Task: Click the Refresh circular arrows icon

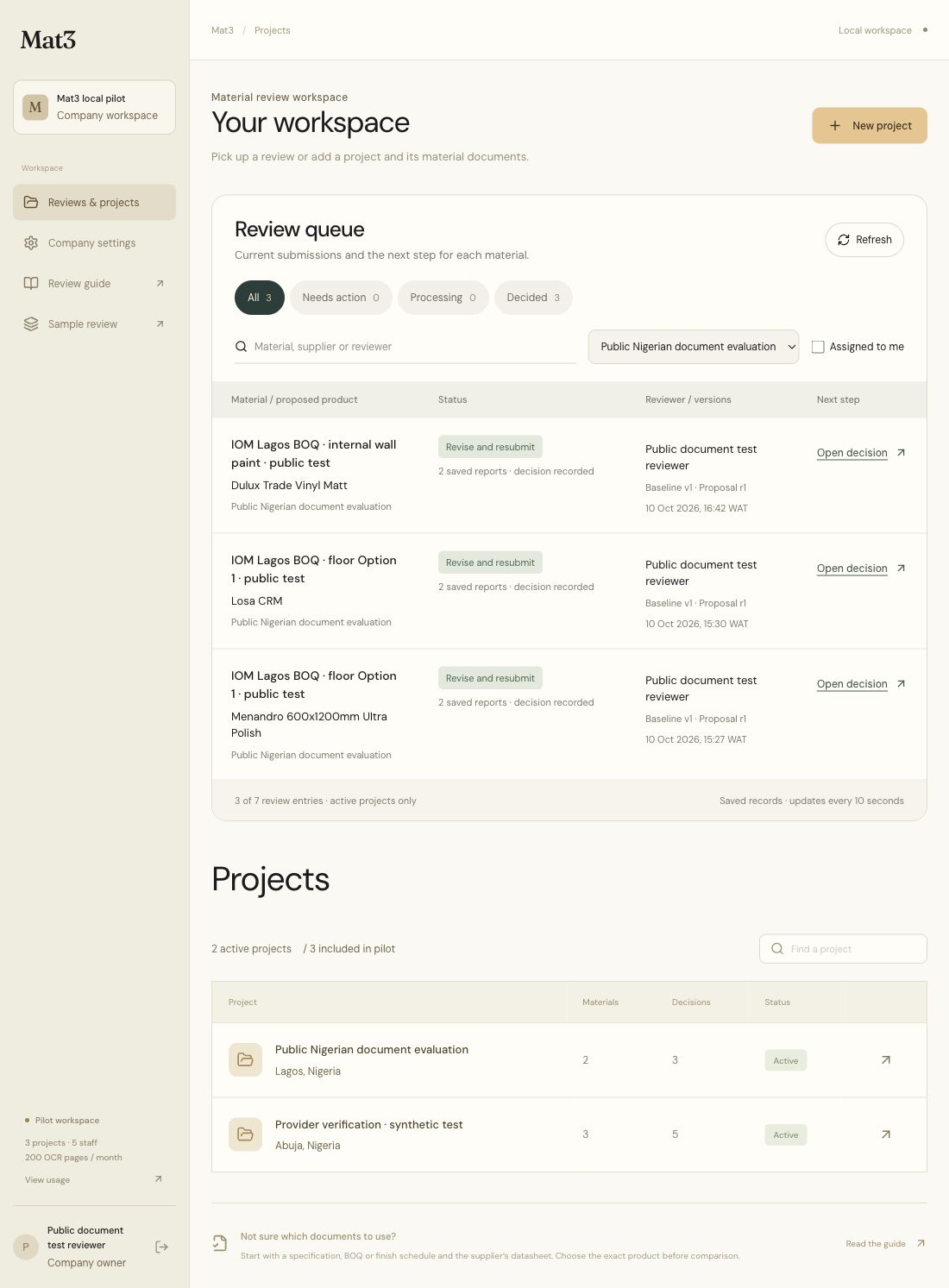Action: [844, 240]
